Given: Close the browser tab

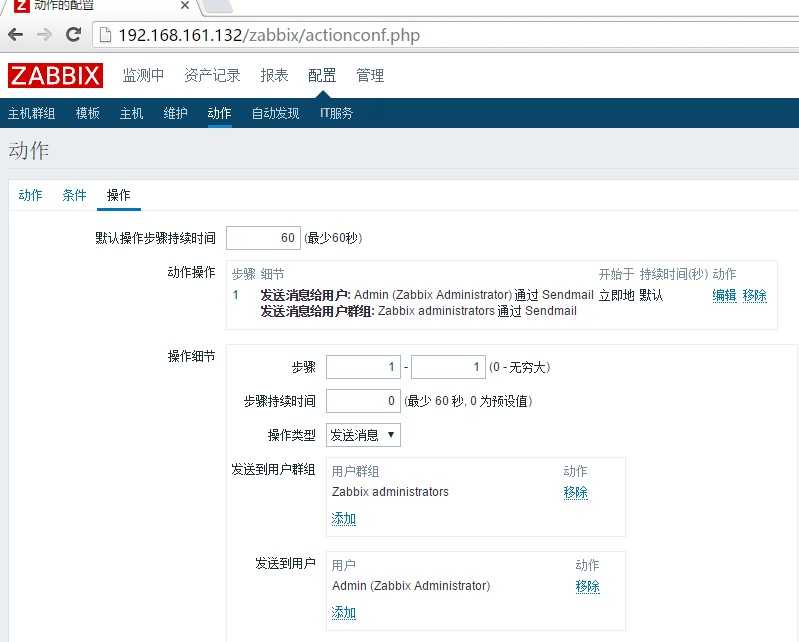Looking at the screenshot, I should pyautogui.click(x=185, y=5).
